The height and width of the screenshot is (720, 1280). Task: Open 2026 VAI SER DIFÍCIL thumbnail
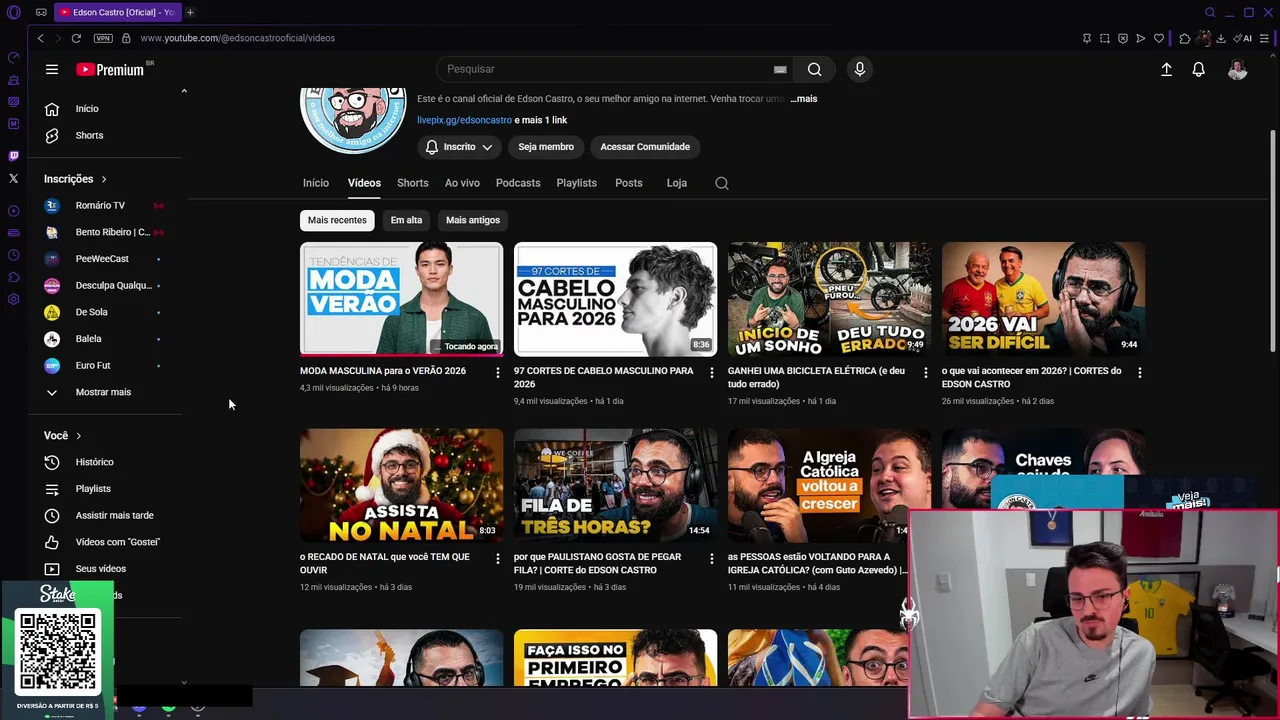1043,299
